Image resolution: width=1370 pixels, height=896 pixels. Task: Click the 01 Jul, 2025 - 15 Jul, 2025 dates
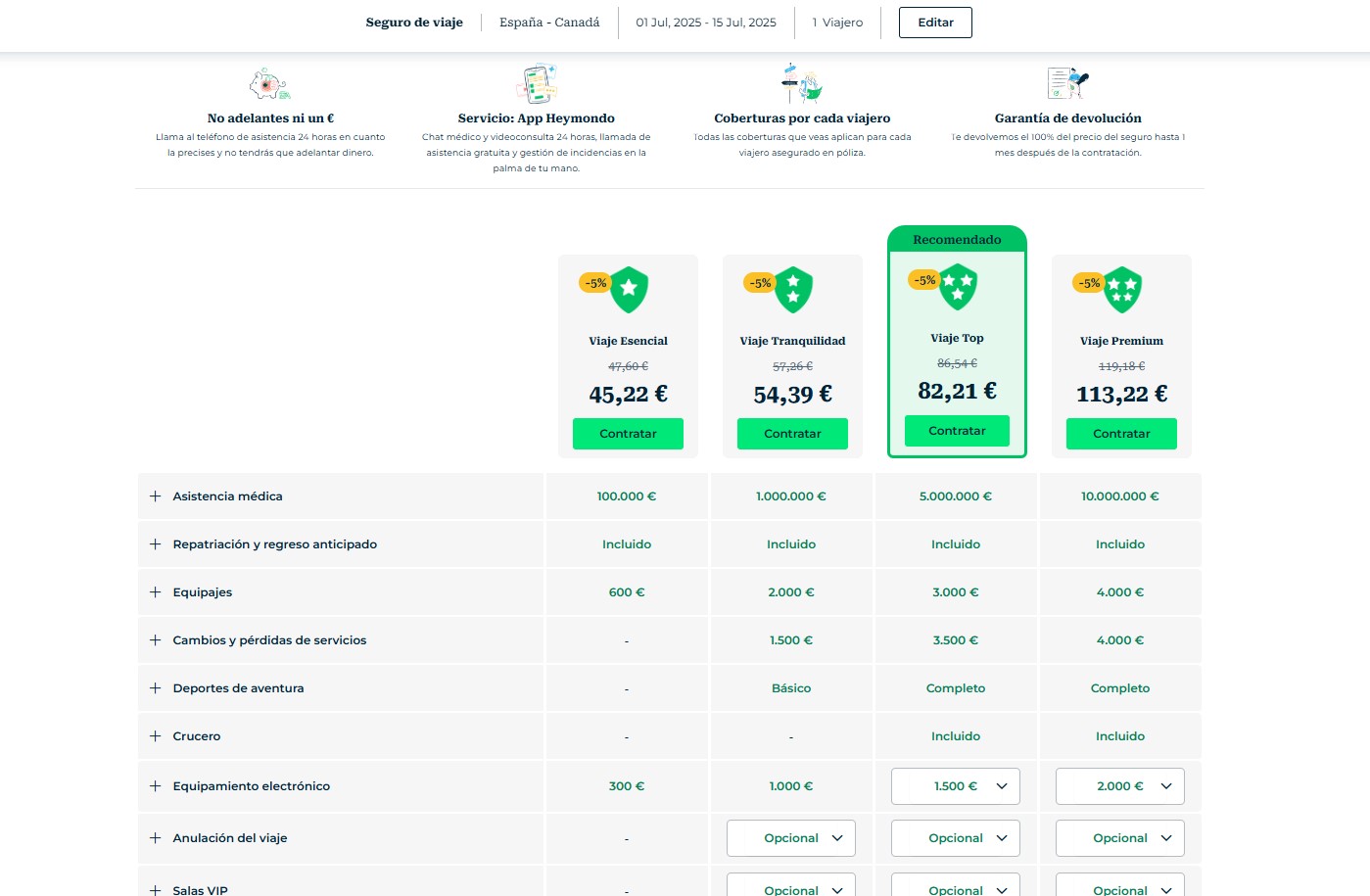[x=706, y=23]
